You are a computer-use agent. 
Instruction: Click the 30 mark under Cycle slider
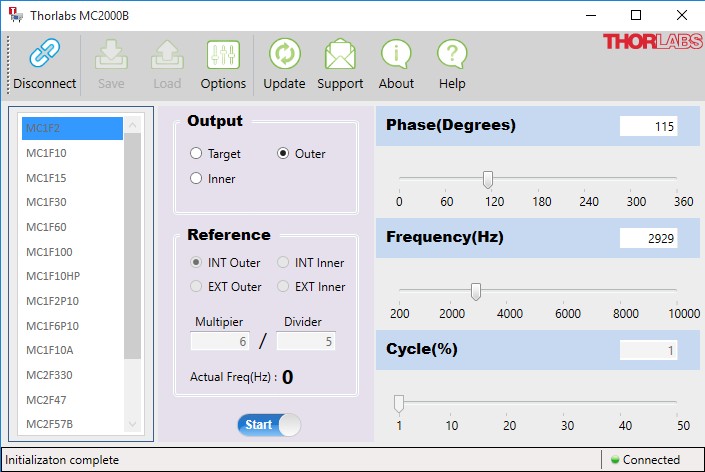pyautogui.click(x=567, y=425)
